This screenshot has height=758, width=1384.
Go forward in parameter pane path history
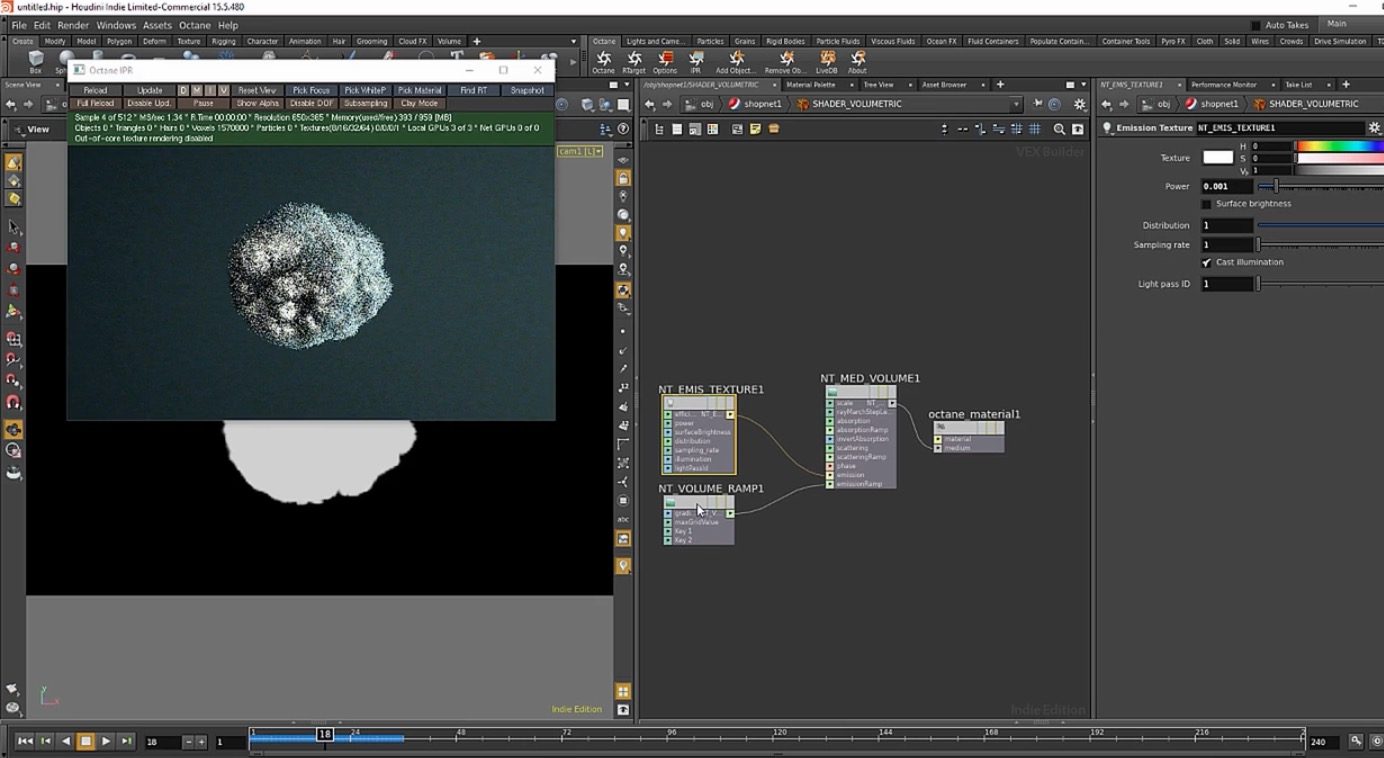[1124, 104]
